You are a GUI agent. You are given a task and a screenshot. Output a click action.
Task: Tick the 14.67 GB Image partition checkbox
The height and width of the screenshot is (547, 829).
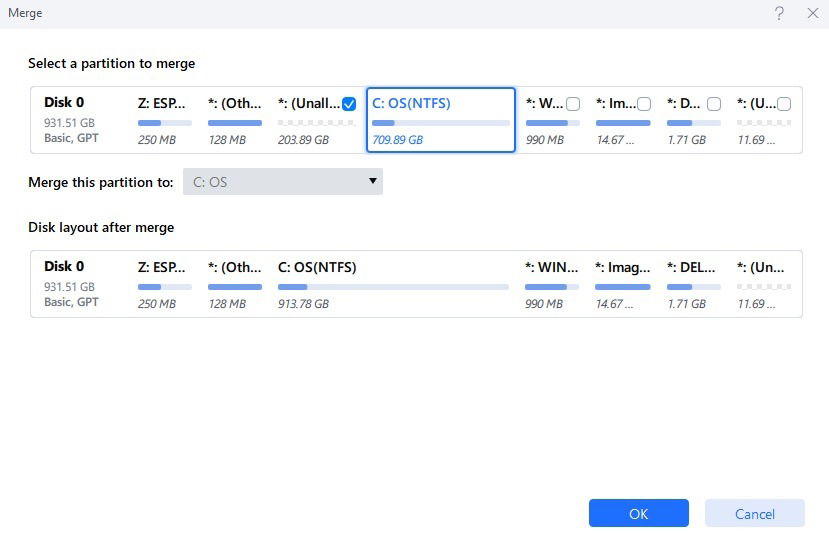coord(644,104)
